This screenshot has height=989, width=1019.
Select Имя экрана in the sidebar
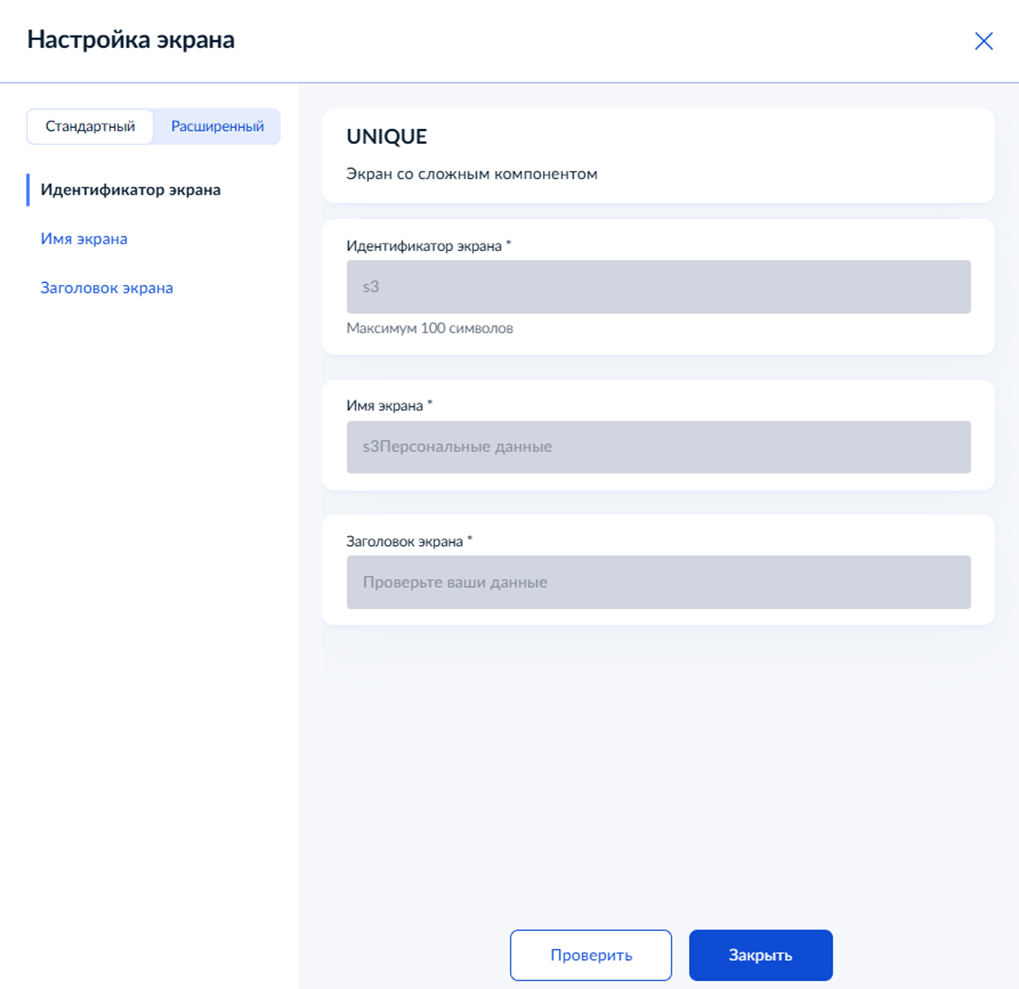tap(83, 239)
